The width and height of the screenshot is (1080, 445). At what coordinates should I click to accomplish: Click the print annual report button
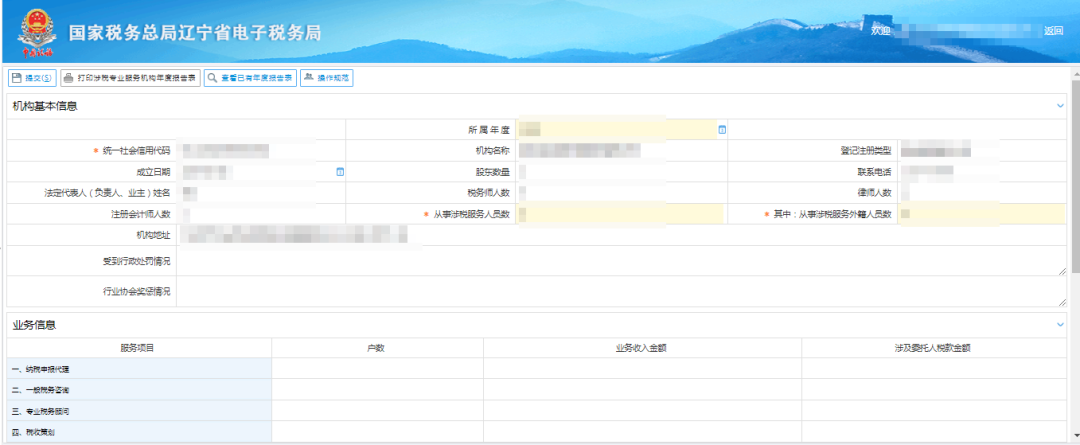130,78
